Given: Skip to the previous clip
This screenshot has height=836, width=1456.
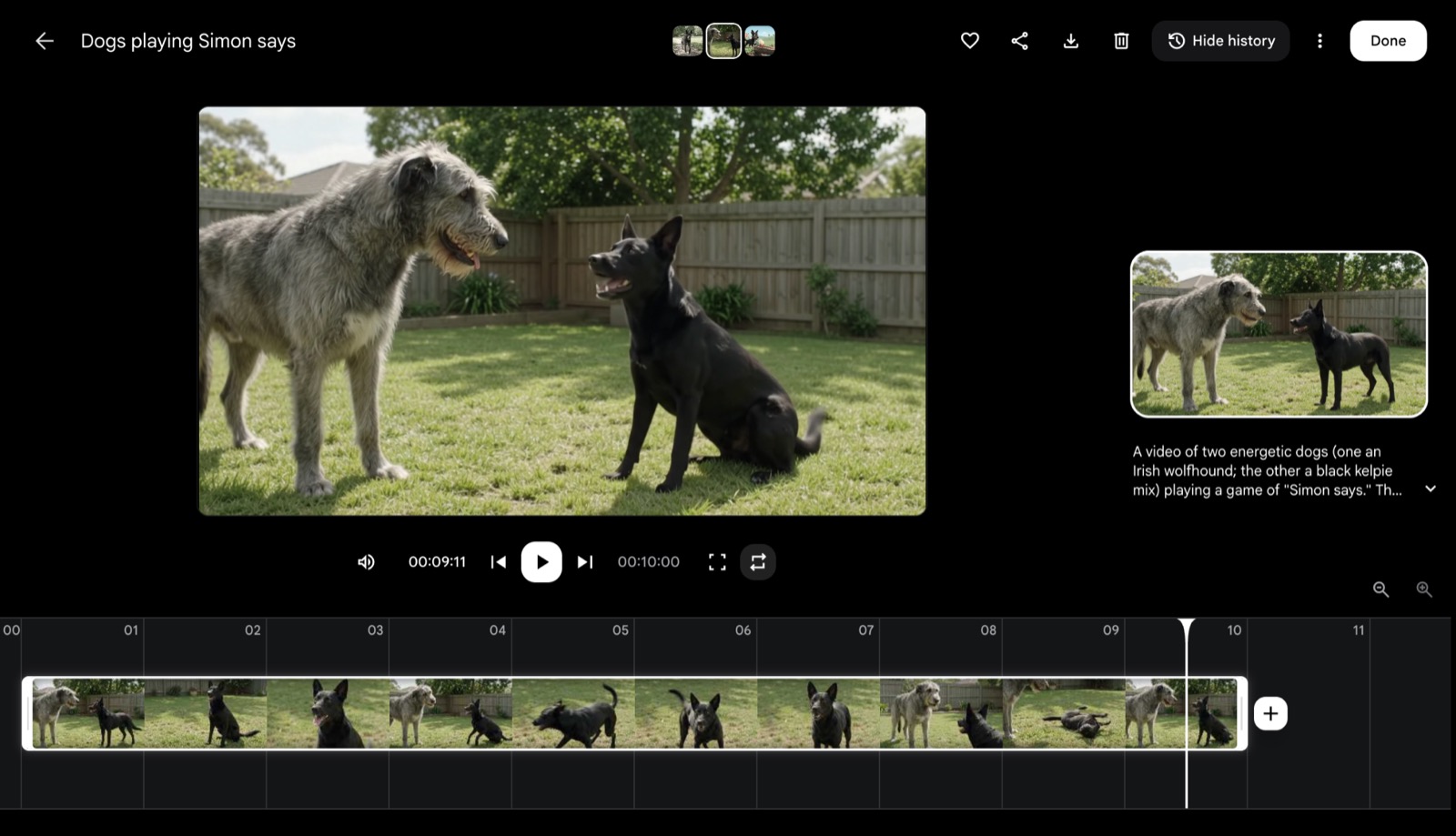Looking at the screenshot, I should click(498, 562).
